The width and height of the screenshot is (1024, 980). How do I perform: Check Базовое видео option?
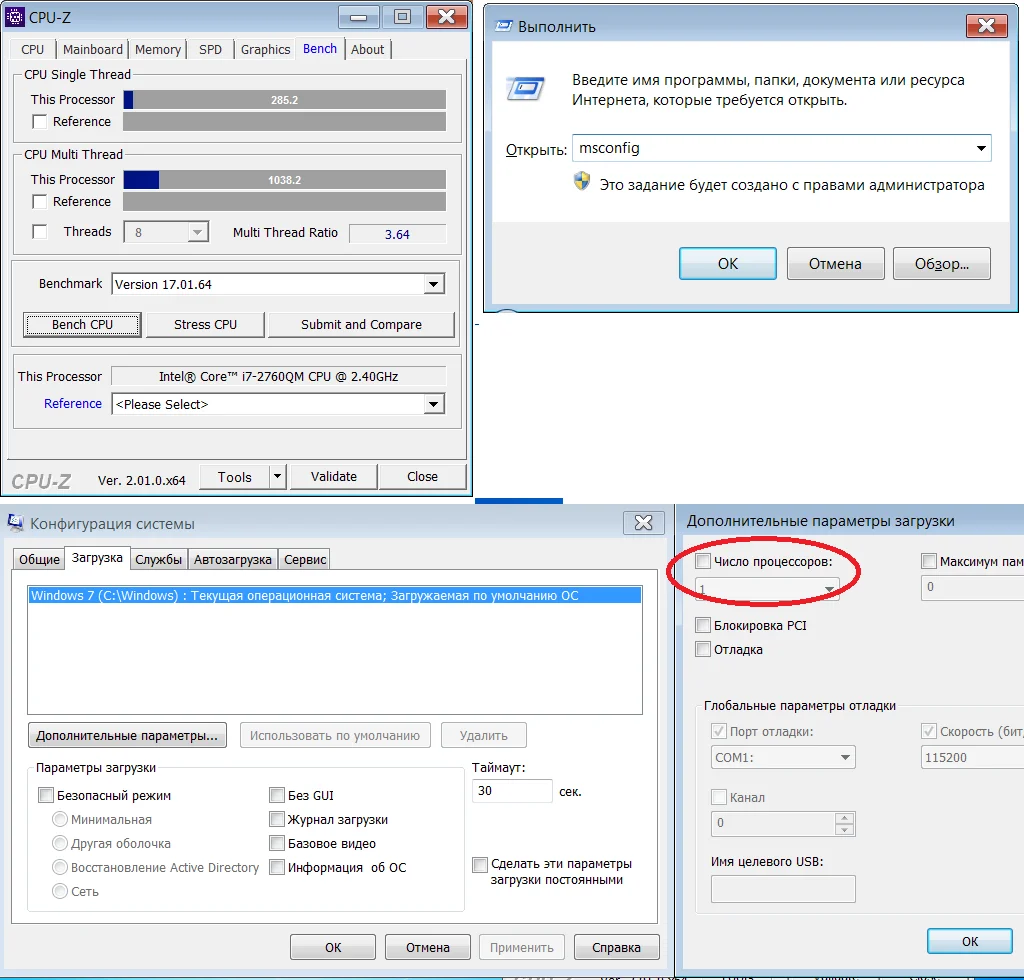(277, 843)
